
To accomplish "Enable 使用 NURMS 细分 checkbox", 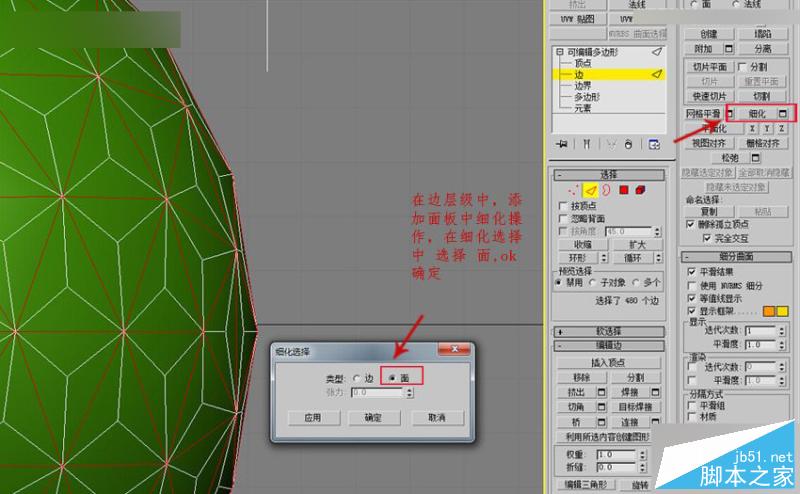I will 692,285.
